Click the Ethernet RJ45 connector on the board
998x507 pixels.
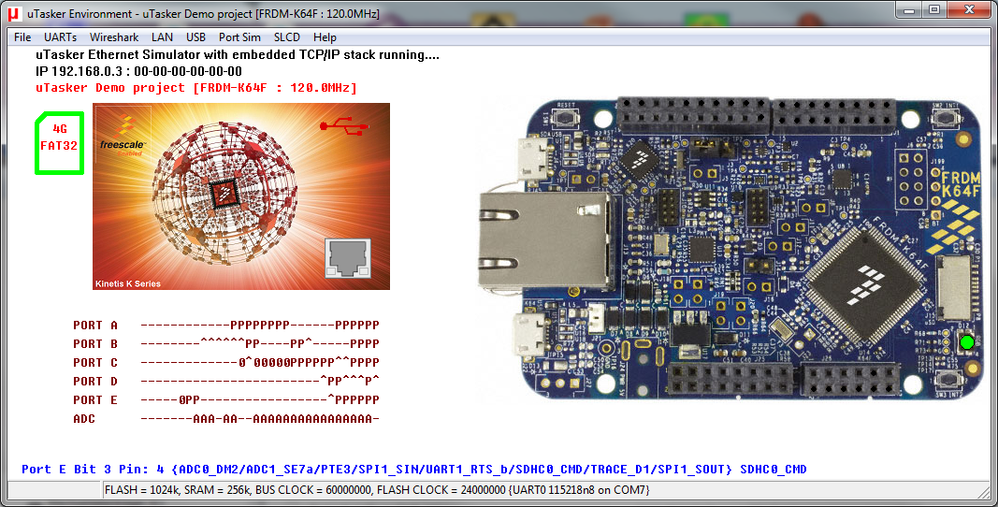tap(546, 240)
